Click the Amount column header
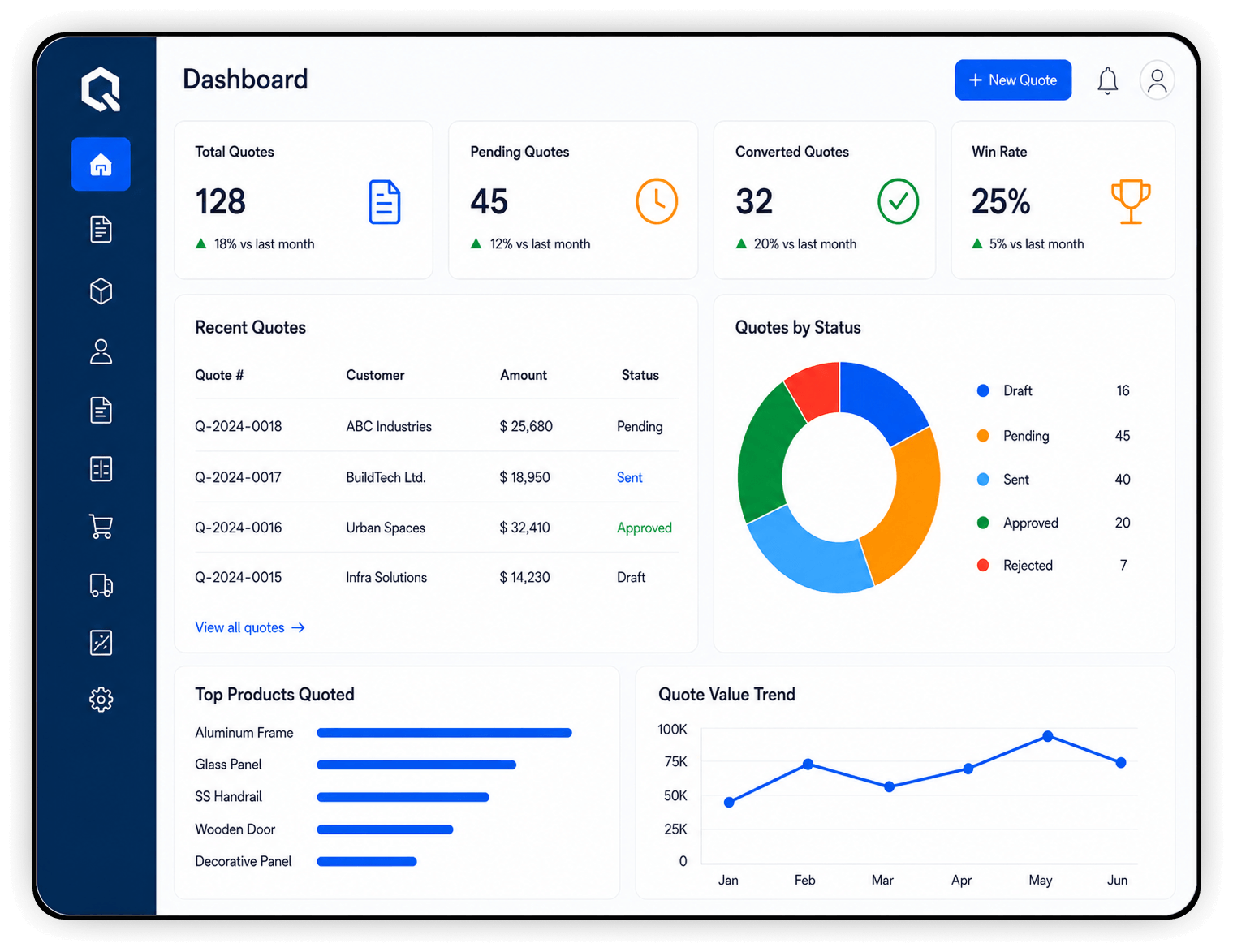 pos(524,375)
